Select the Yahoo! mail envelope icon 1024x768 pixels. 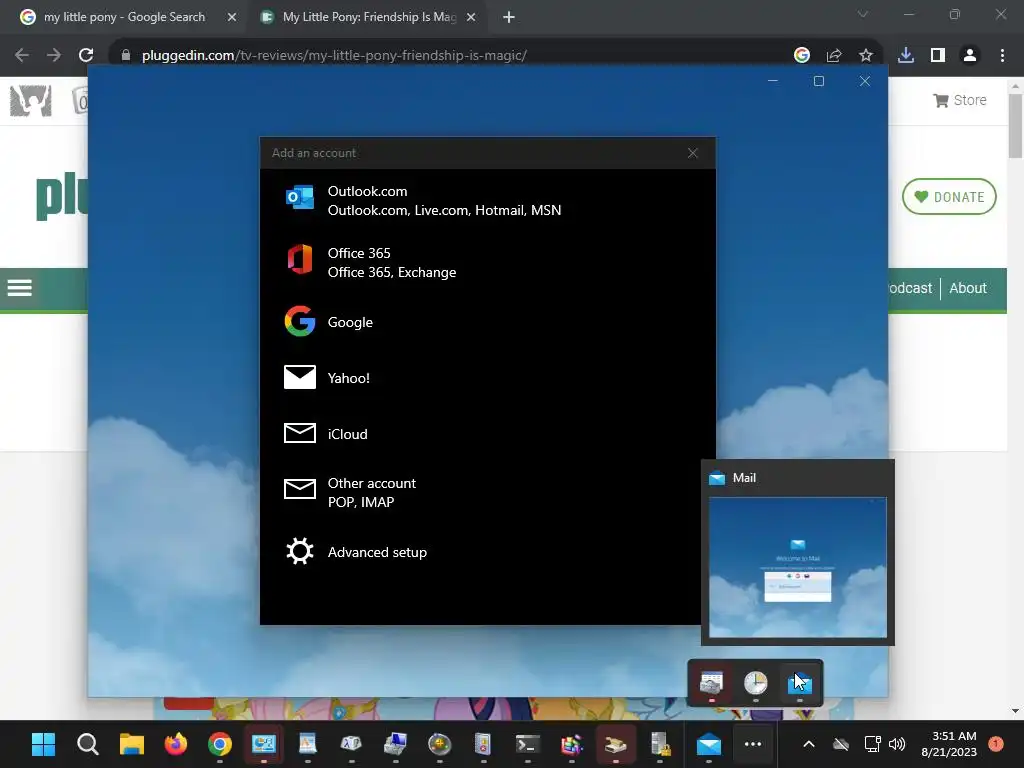[300, 377]
